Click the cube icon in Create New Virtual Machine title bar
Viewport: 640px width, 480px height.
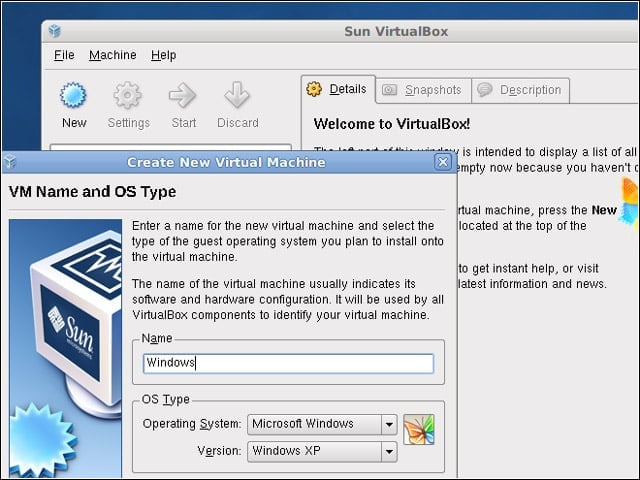[x=9, y=162]
